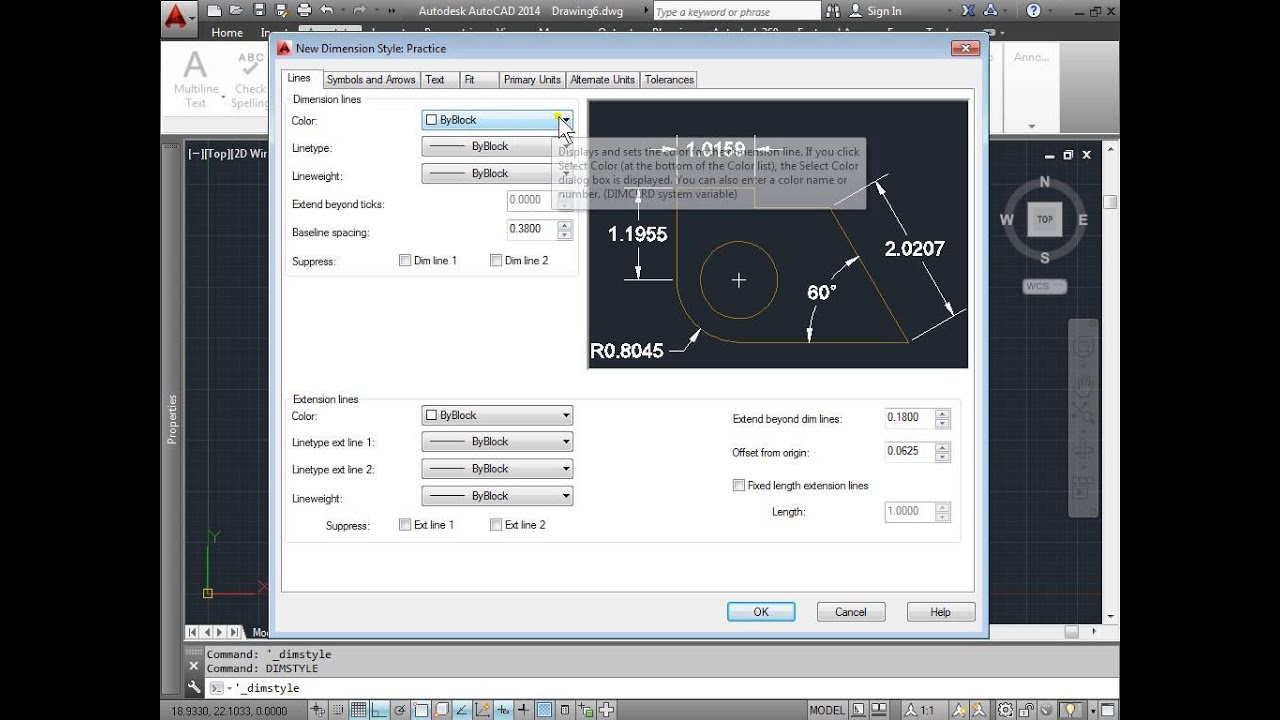1280x720 pixels.
Task: Toggle Grid Display status bar icon
Action: click(358, 710)
